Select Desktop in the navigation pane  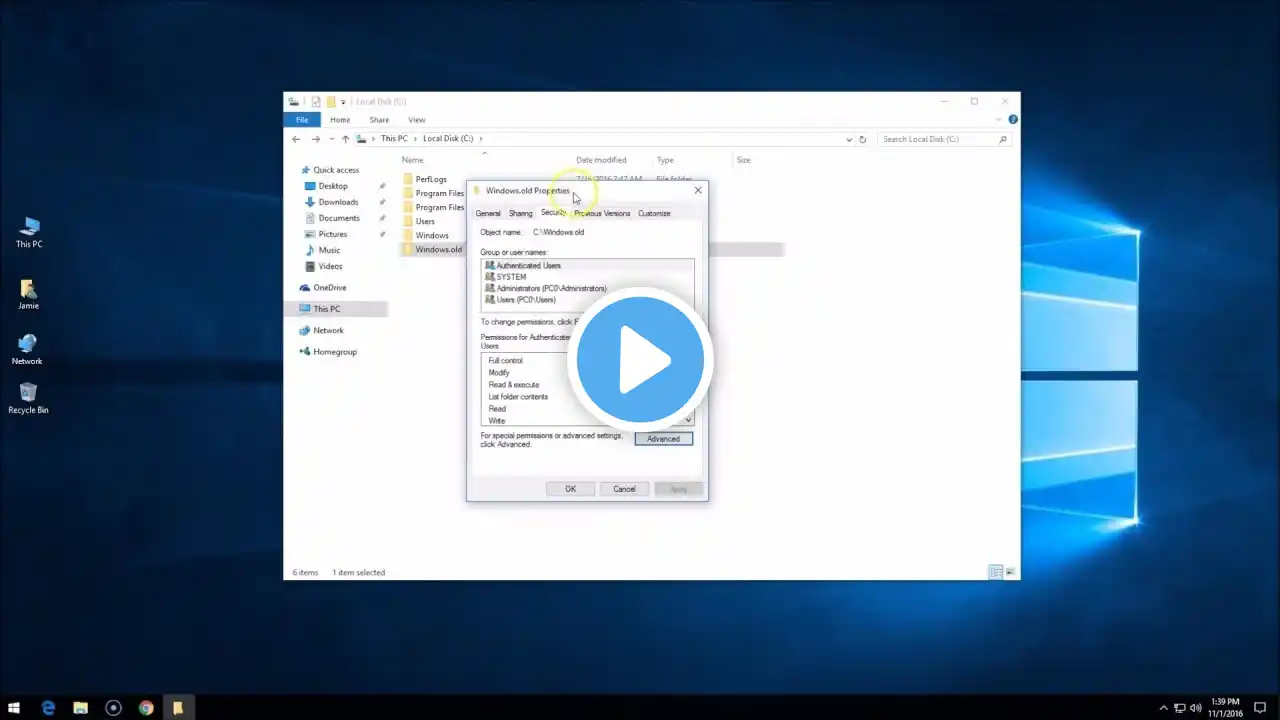click(x=333, y=186)
